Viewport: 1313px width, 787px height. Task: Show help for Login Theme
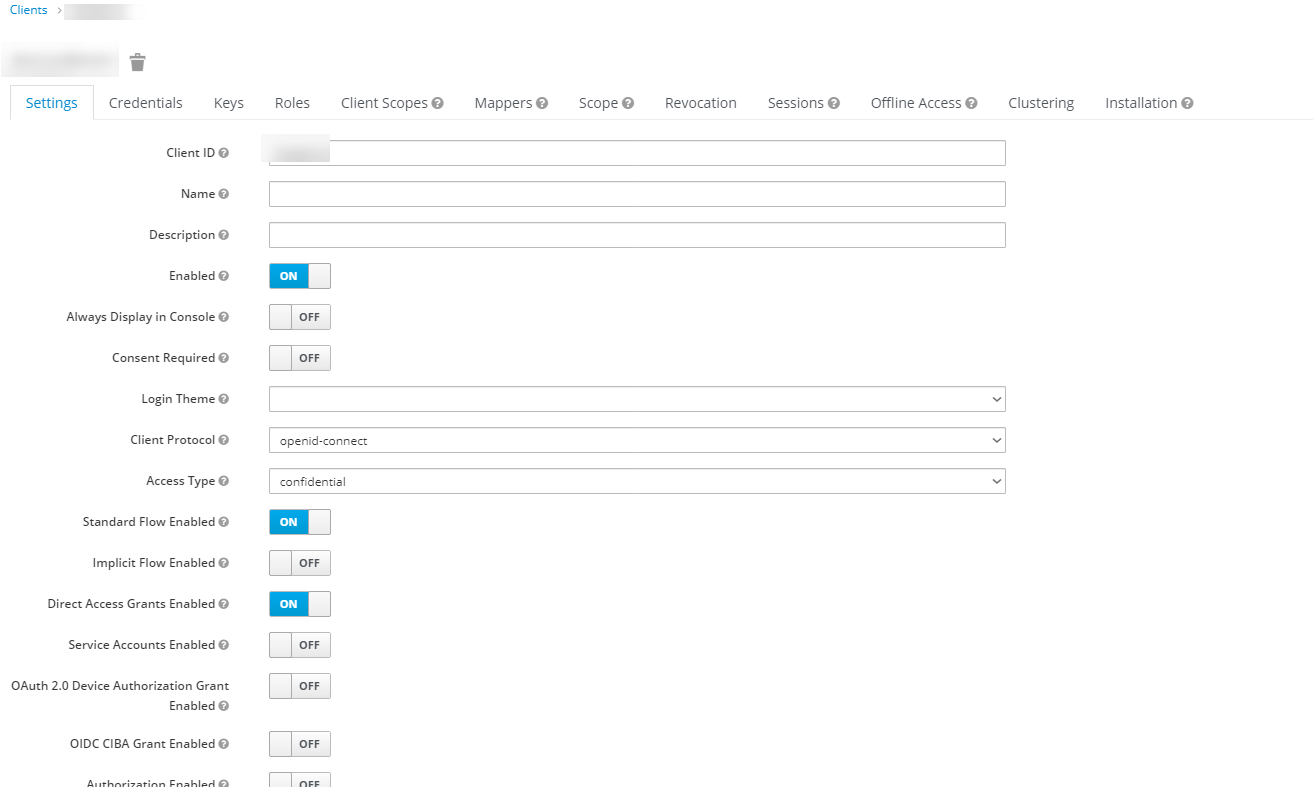[x=224, y=399]
